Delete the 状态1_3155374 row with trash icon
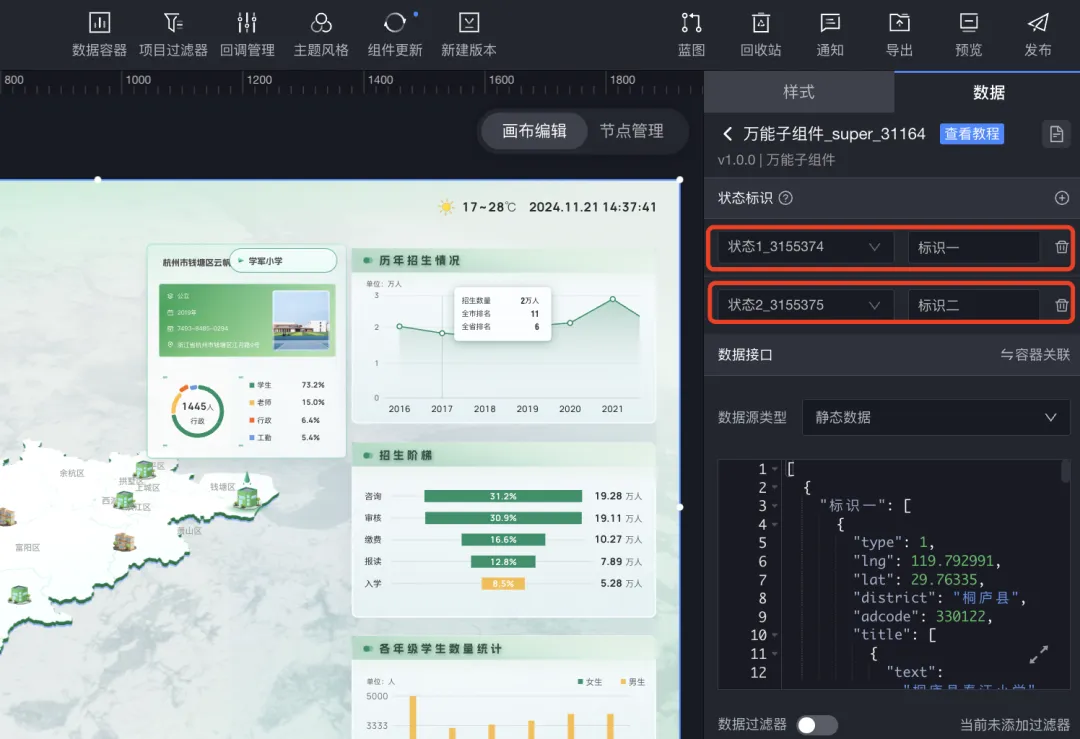The image size is (1080, 739). [1061, 247]
